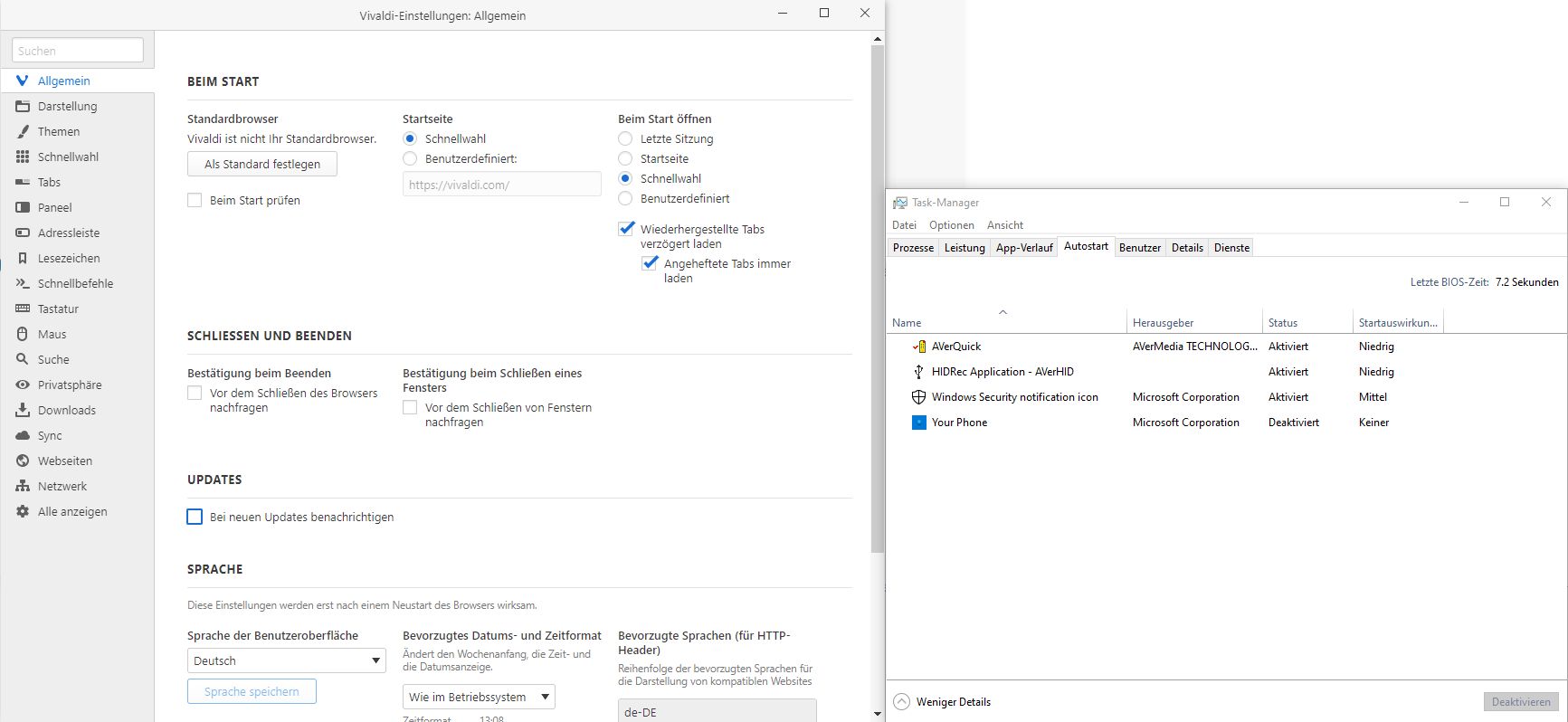This screenshot has width=1568, height=722.
Task: Switch to Dienste tab
Action: [1231, 247]
